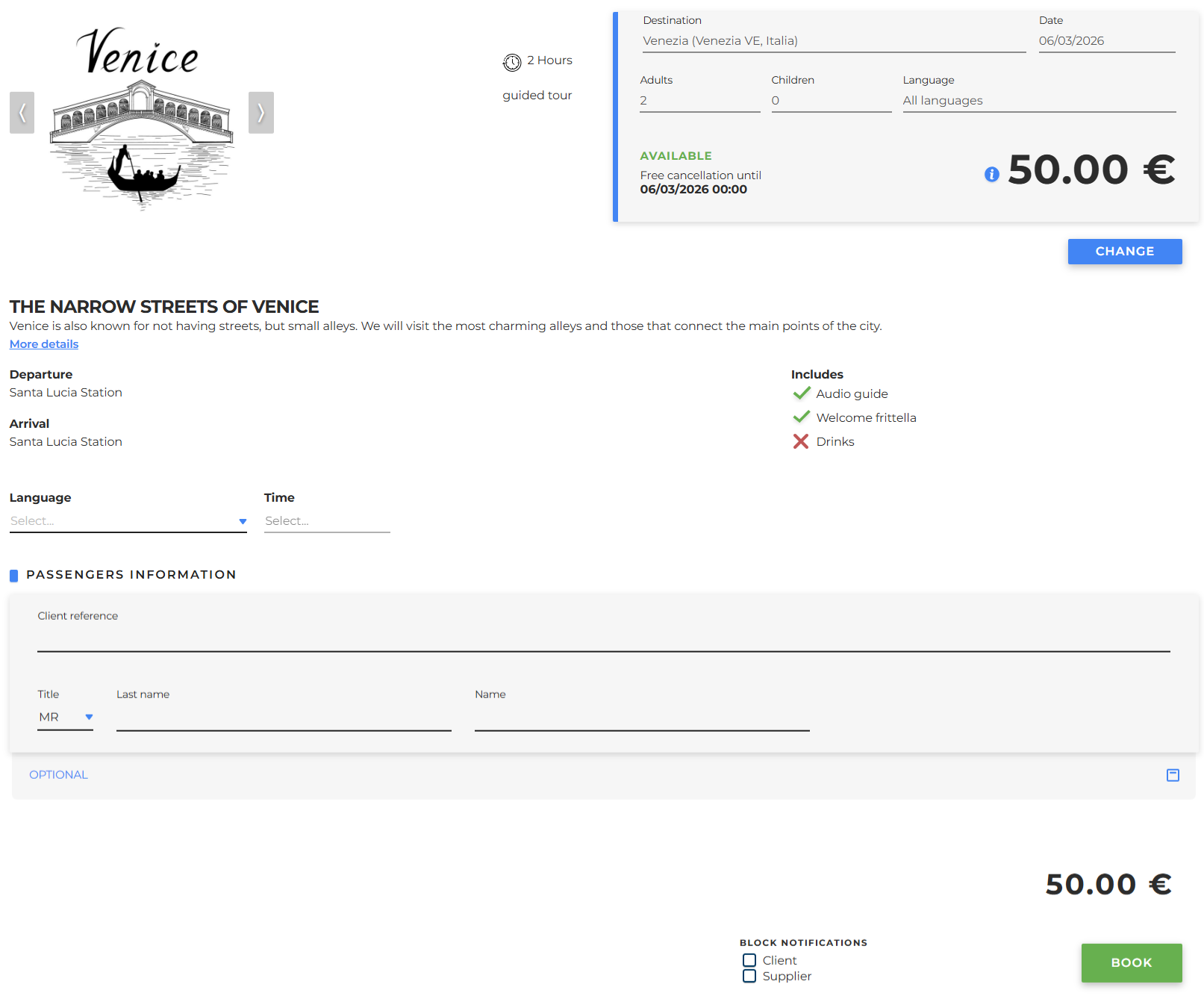Click the previous image arrow
Viewport: 1204px width, 1005px height.
pos(22,113)
